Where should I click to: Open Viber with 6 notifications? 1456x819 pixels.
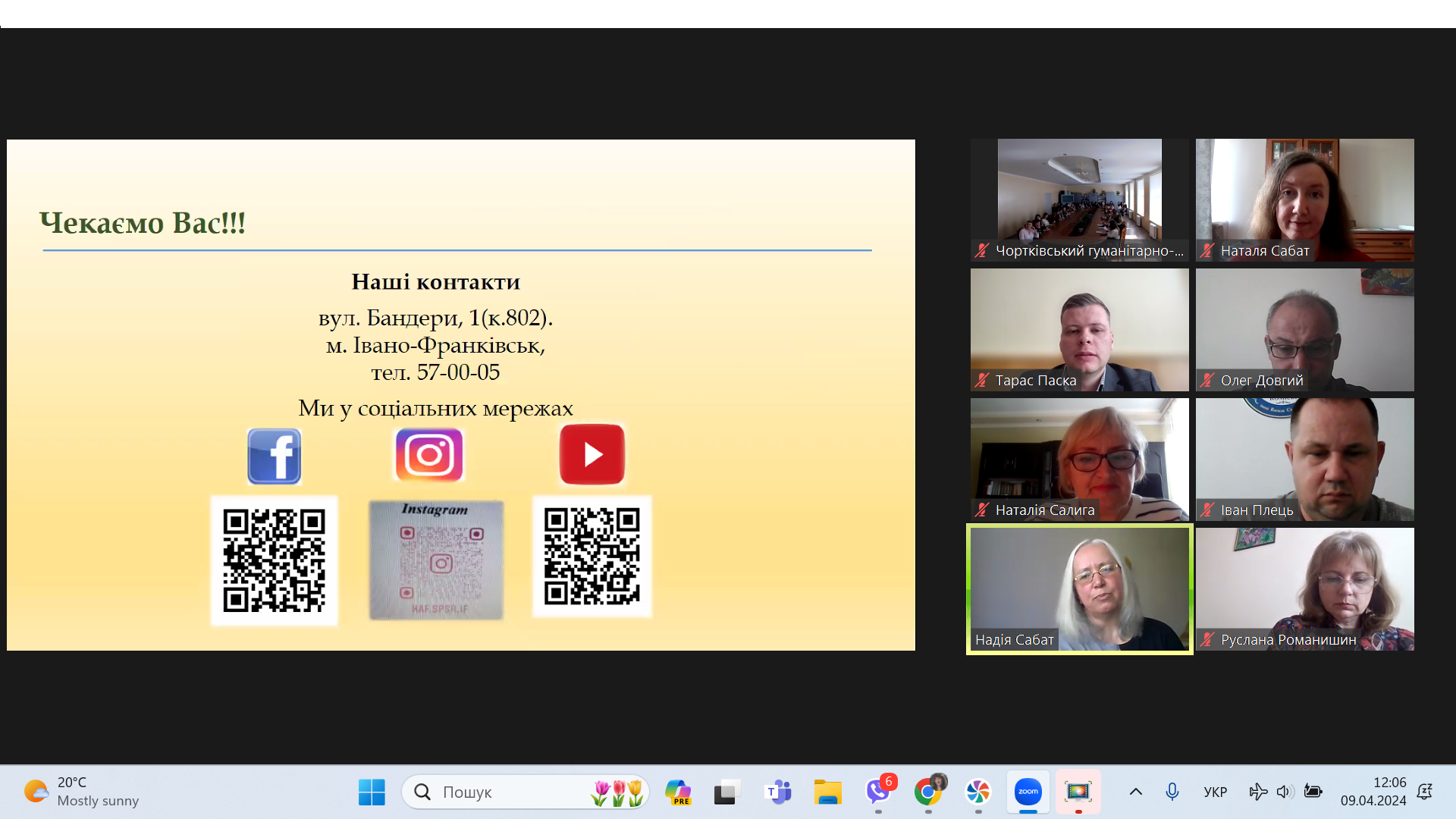click(x=878, y=792)
